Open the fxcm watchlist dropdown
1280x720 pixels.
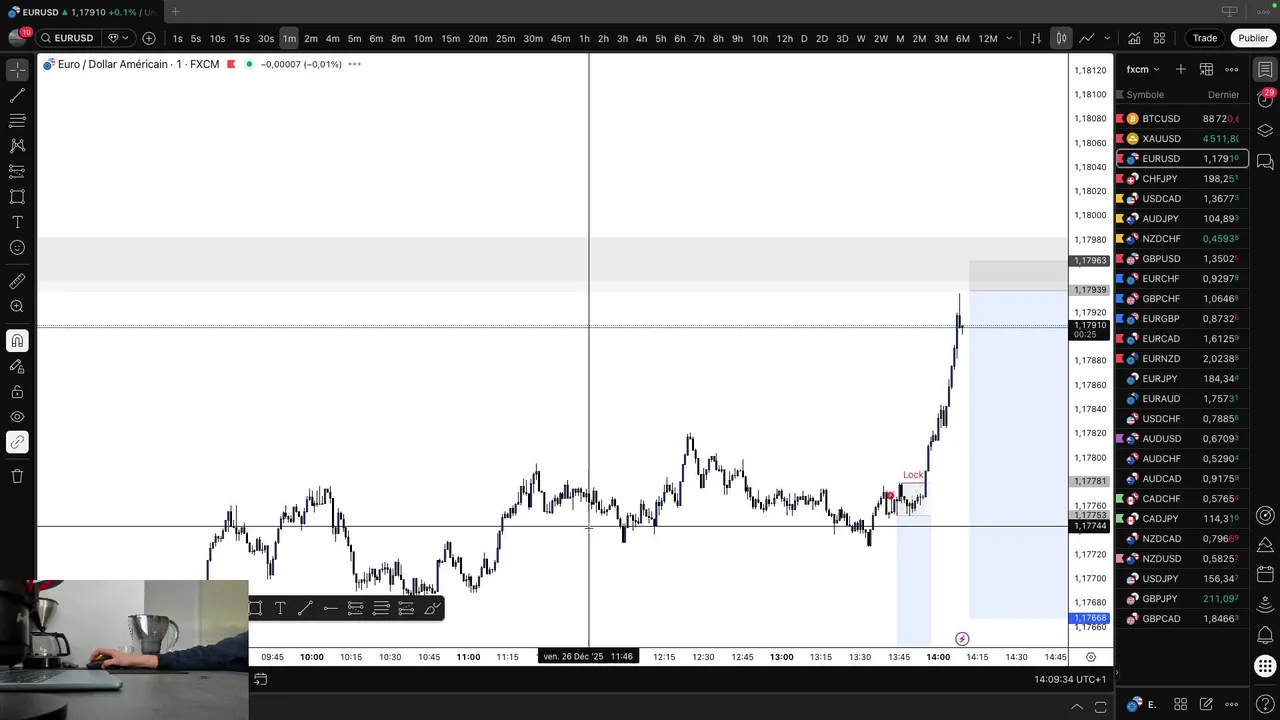(x=1143, y=69)
